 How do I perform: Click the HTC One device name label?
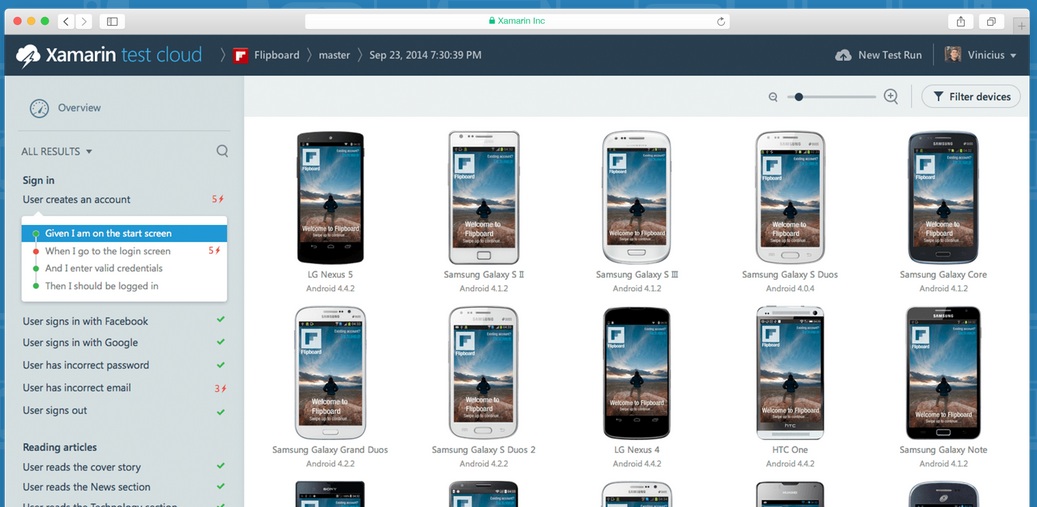coord(790,449)
